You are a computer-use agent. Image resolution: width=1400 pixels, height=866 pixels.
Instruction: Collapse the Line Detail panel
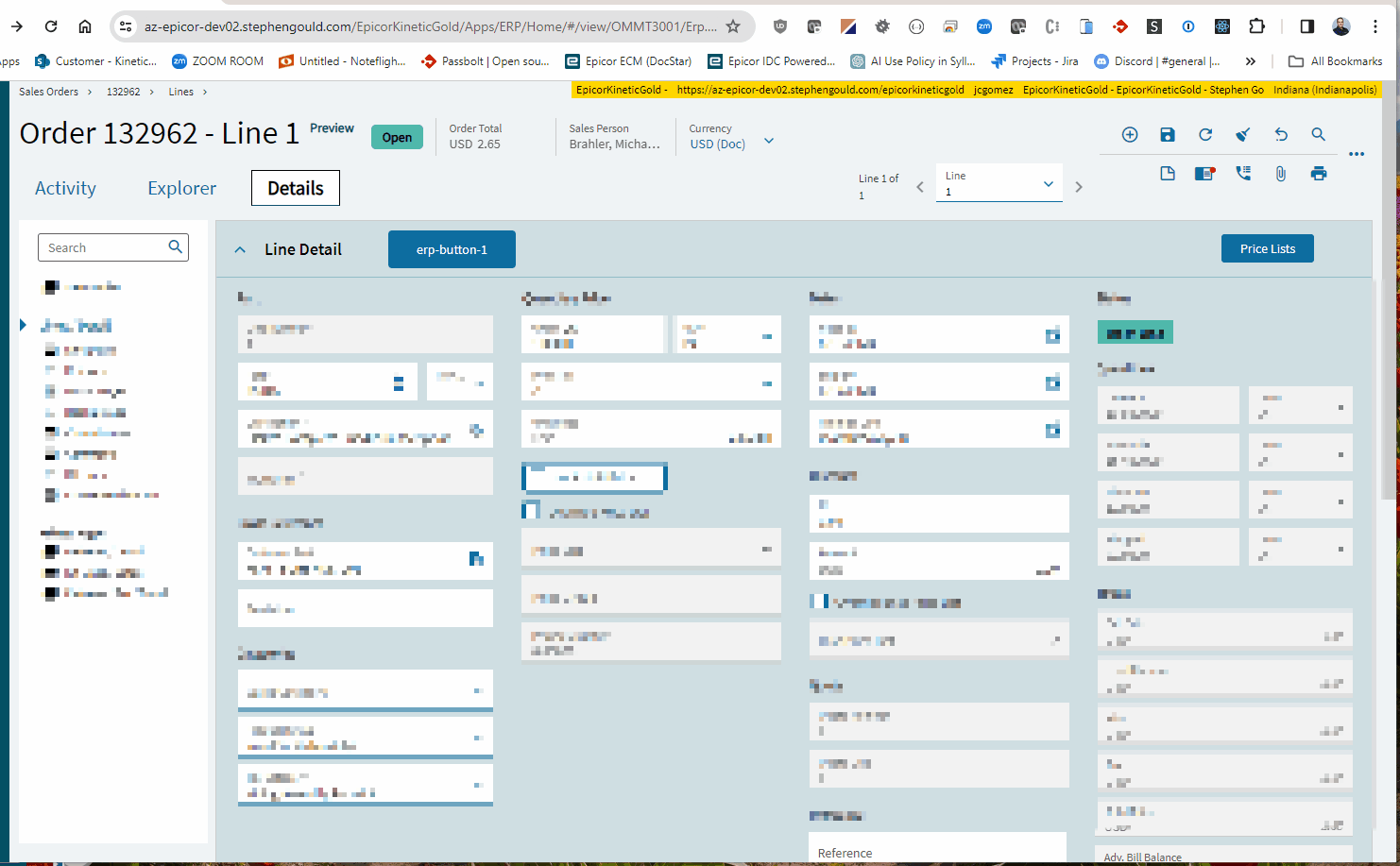pyautogui.click(x=240, y=250)
